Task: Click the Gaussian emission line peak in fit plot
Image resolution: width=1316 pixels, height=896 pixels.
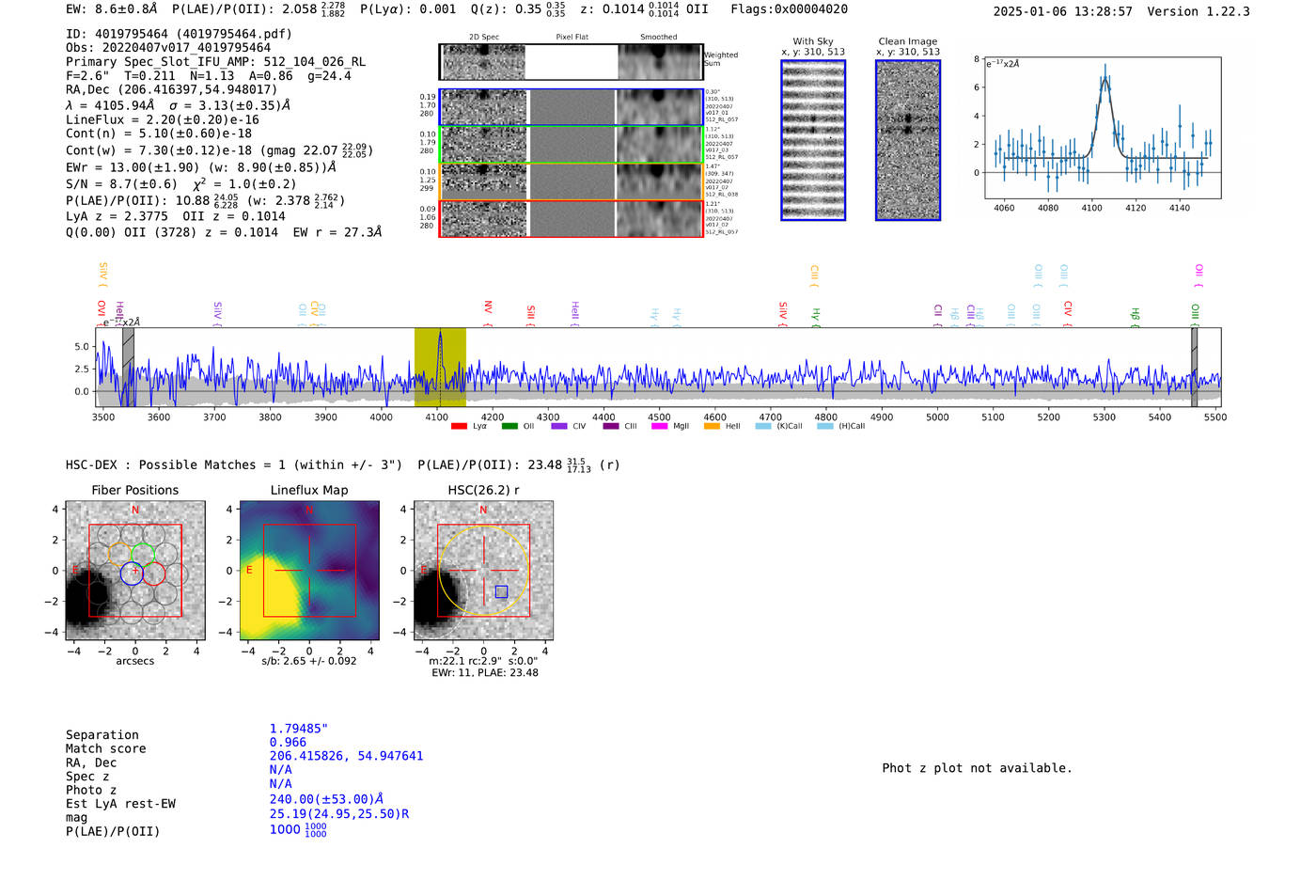Action: [1105, 80]
